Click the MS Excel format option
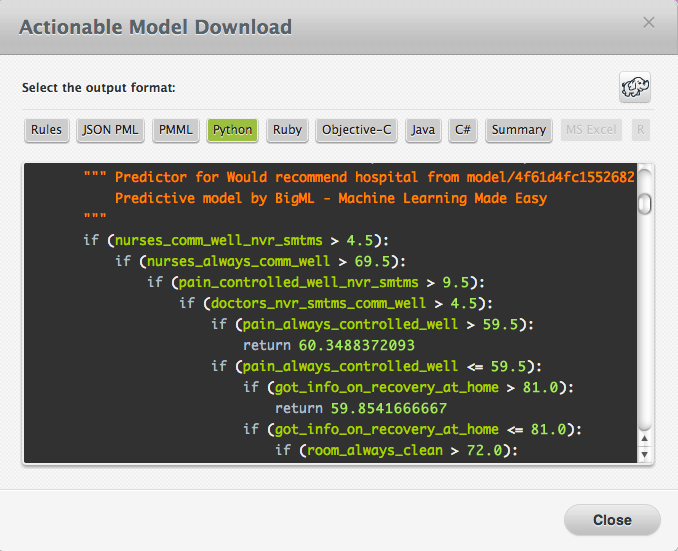 590,130
